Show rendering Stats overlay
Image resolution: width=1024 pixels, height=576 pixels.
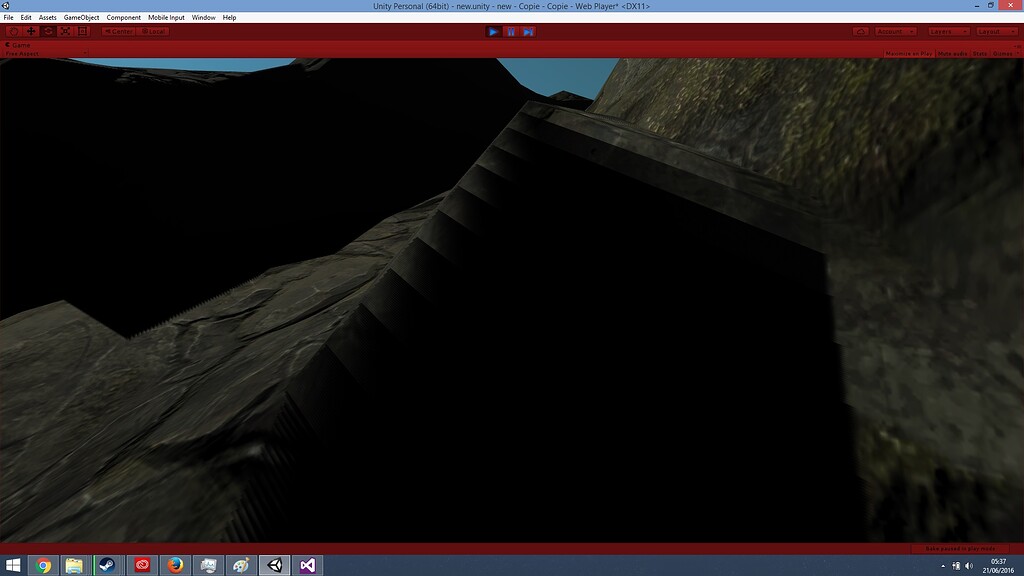pyautogui.click(x=979, y=53)
